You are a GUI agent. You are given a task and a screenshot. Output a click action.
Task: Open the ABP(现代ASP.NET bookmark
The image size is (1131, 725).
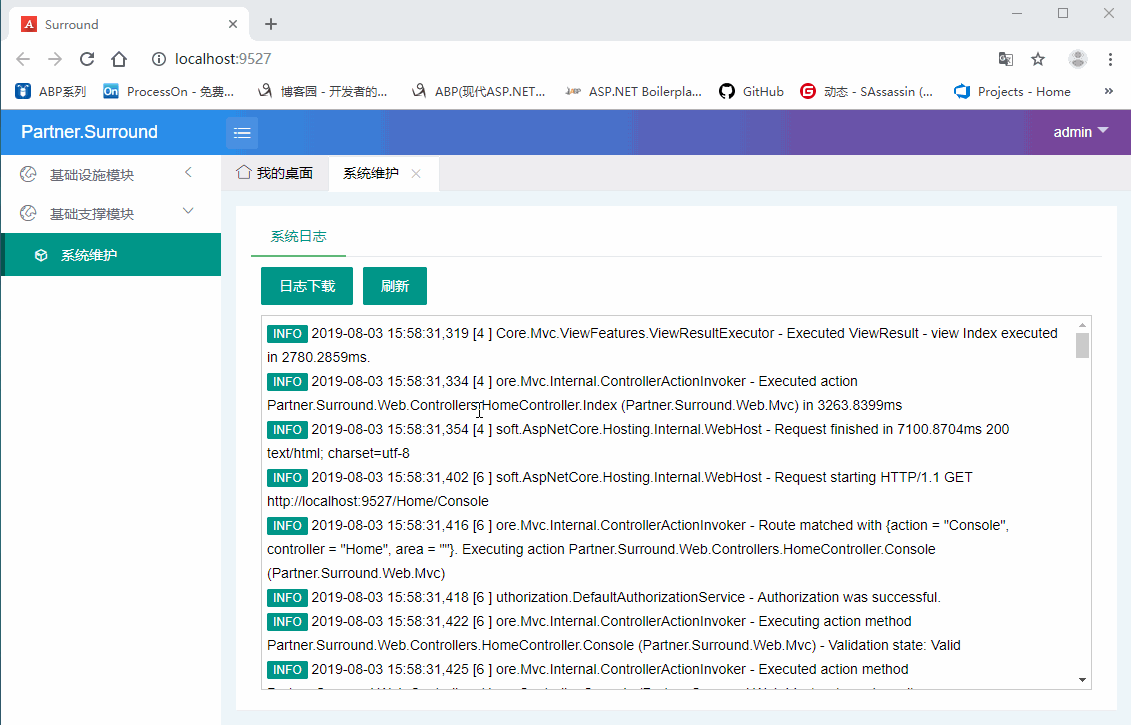click(x=479, y=92)
